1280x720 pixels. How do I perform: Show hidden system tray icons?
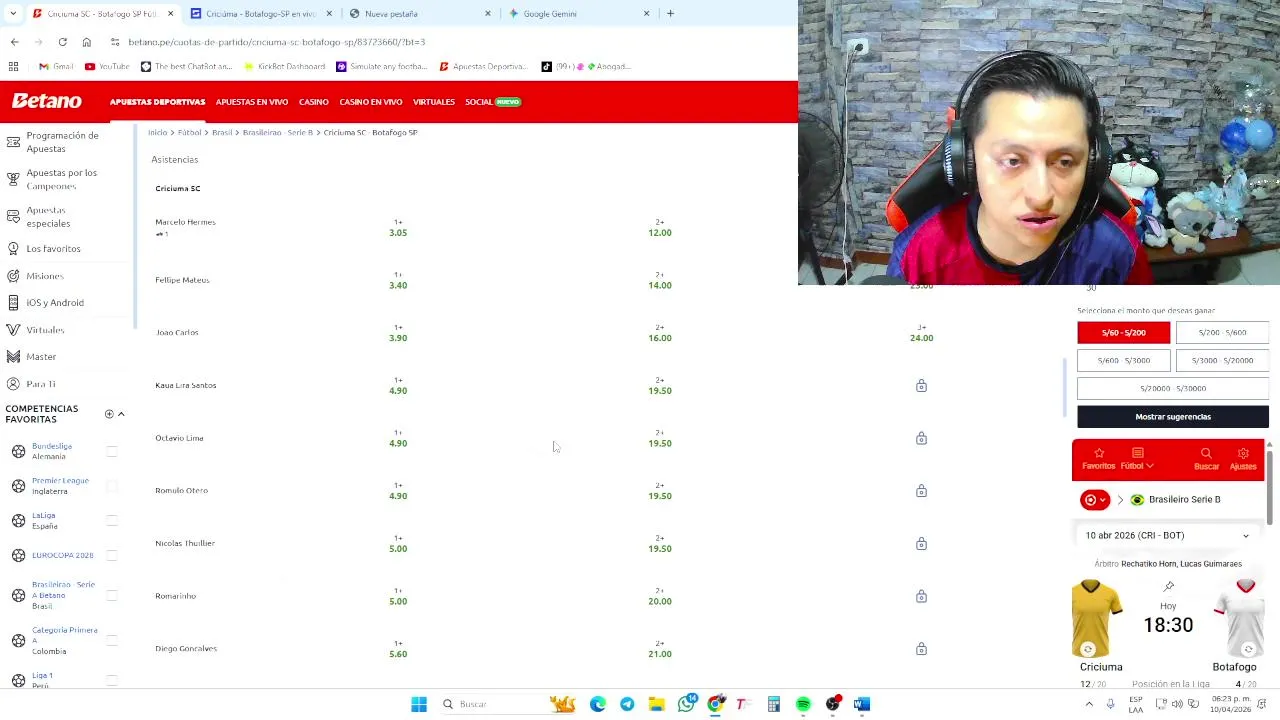pyautogui.click(x=1089, y=704)
